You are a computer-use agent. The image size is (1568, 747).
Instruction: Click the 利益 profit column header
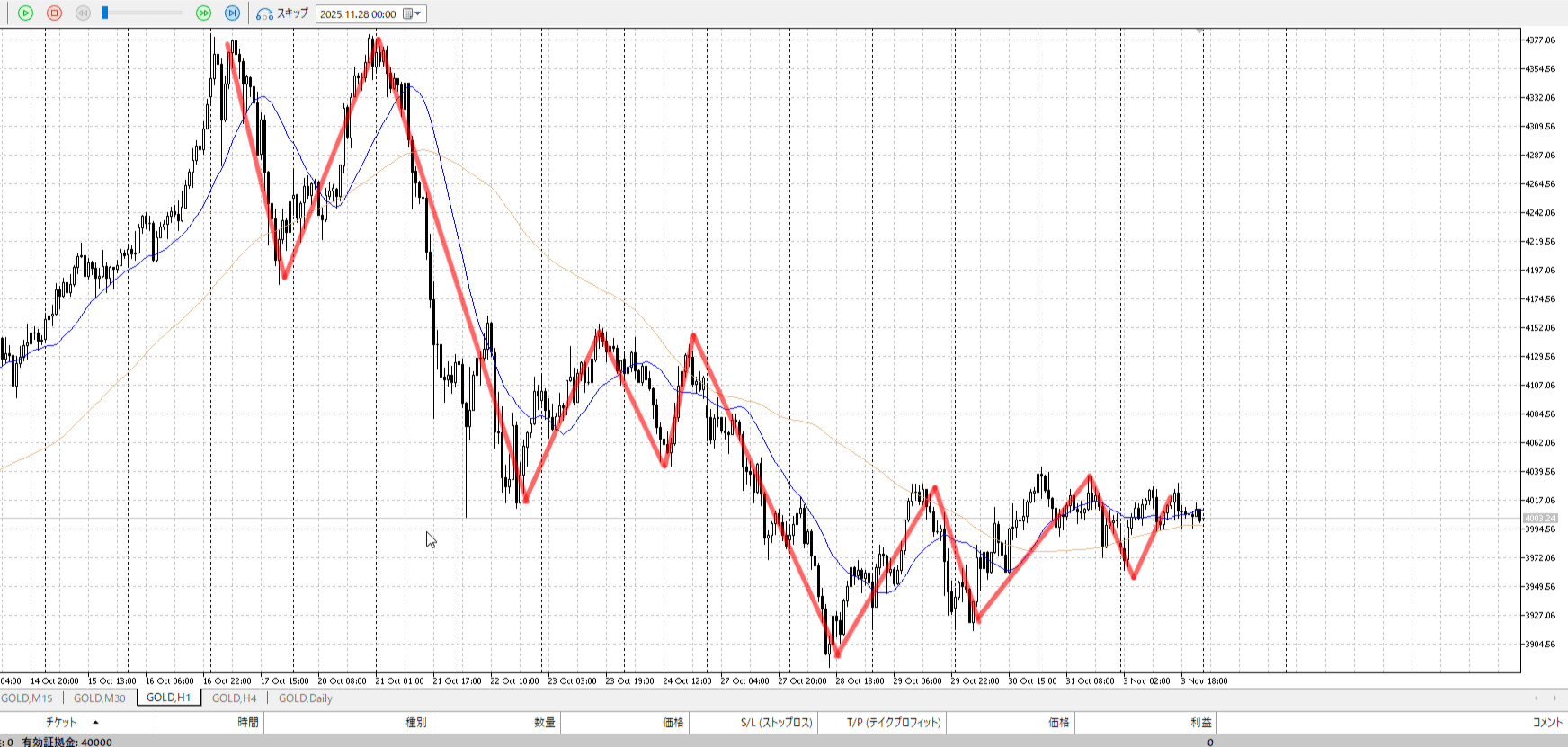tap(1200, 723)
